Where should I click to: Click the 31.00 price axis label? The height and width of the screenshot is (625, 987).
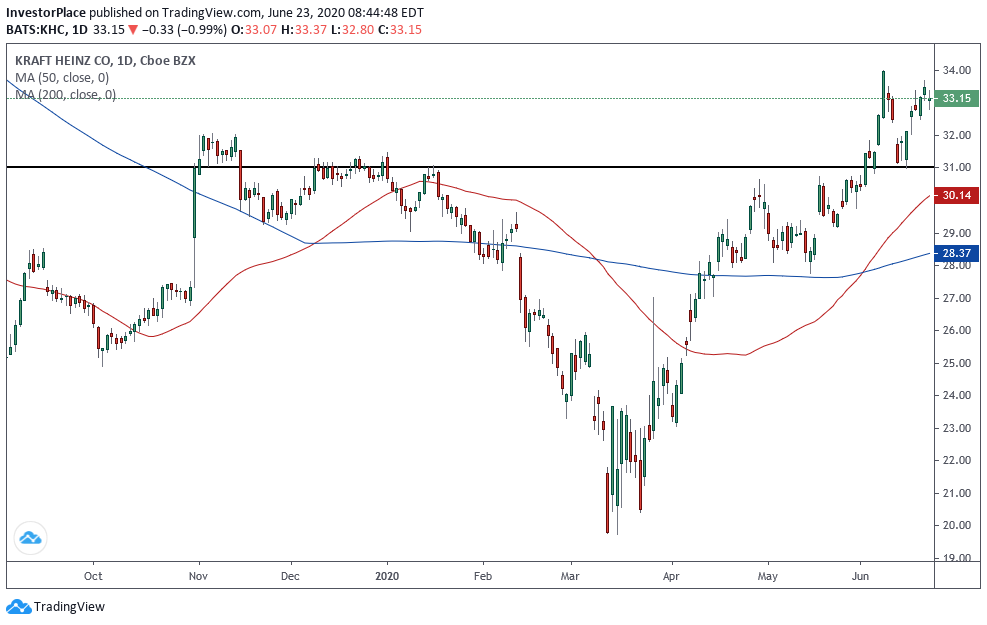point(957,167)
